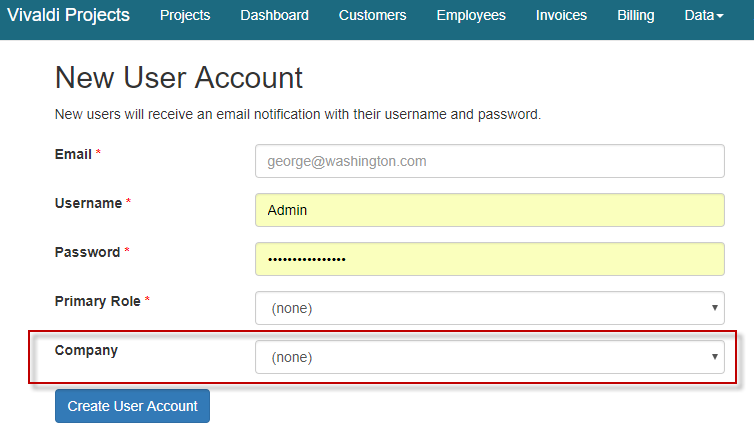Screen dimensions: 754x436
Task: Click the Username field containing Admin
Action: [x=489, y=210]
